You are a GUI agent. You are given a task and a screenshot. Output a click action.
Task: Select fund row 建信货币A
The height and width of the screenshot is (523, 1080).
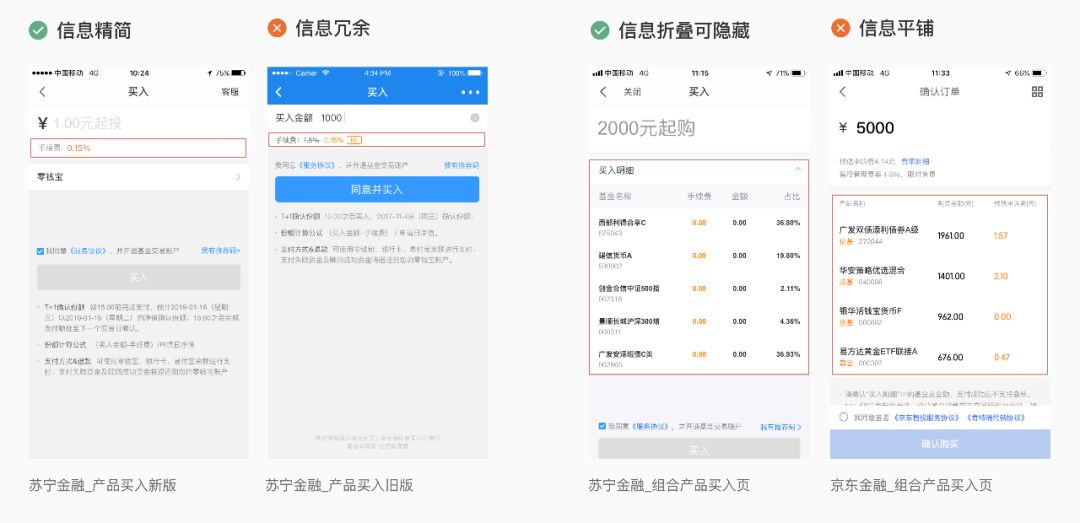(699, 260)
